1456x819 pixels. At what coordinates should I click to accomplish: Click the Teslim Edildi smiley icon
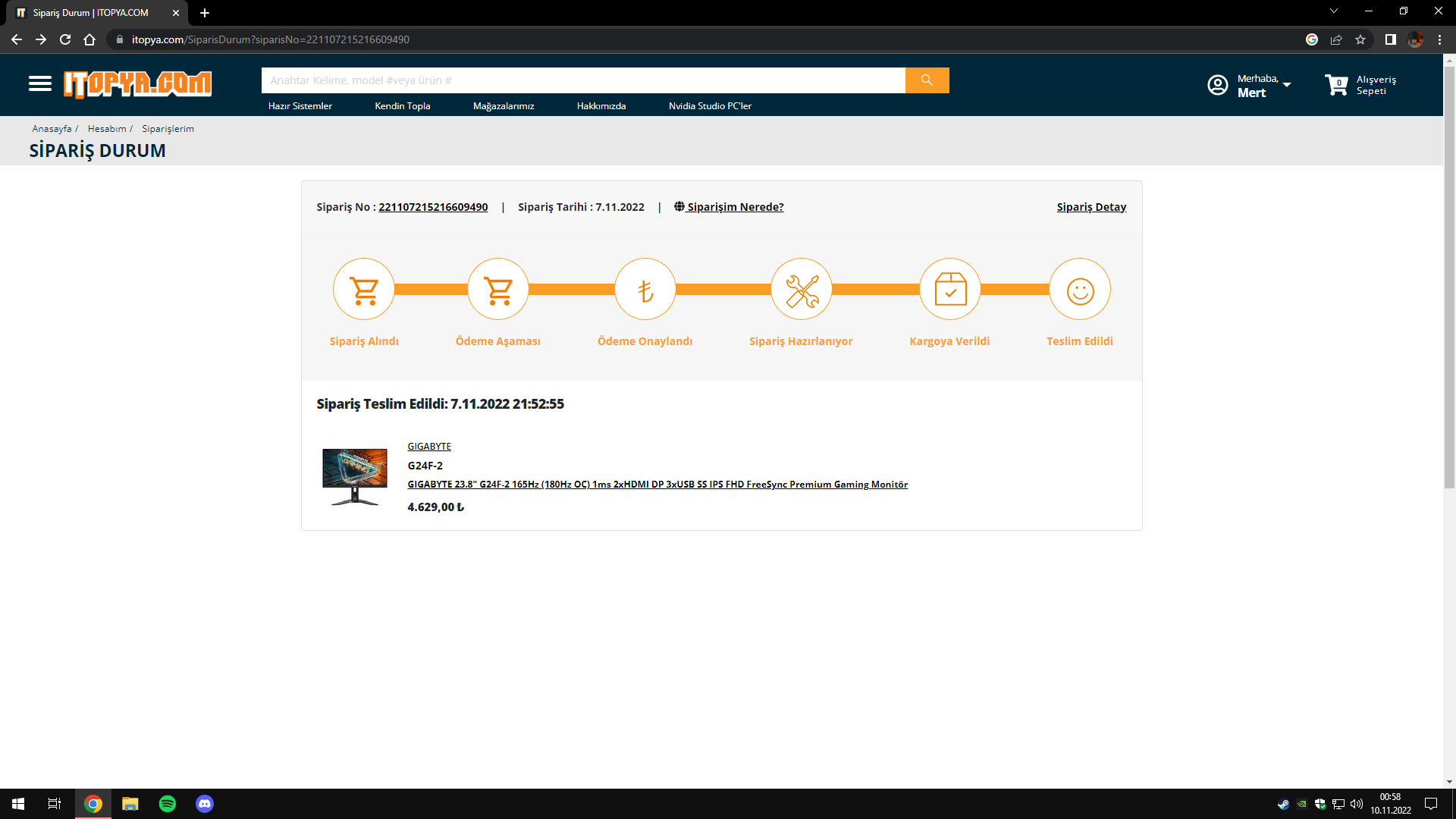(x=1080, y=289)
